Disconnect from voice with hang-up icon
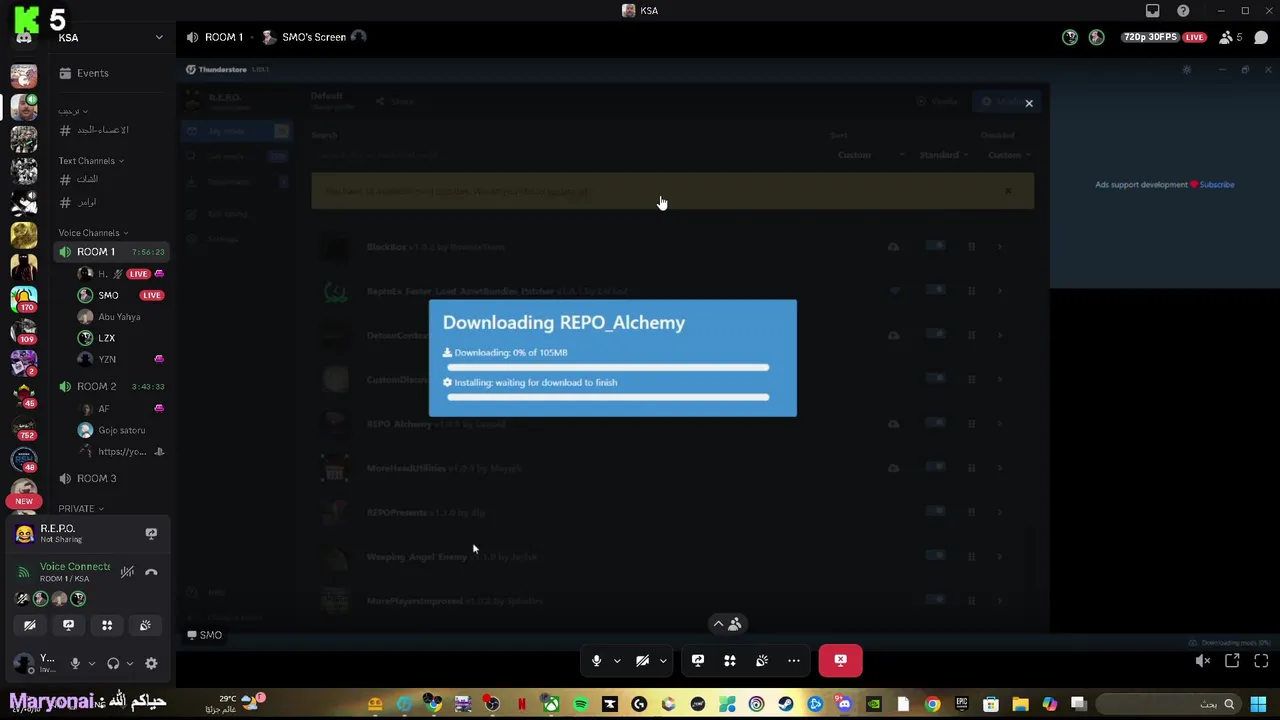 [151, 573]
